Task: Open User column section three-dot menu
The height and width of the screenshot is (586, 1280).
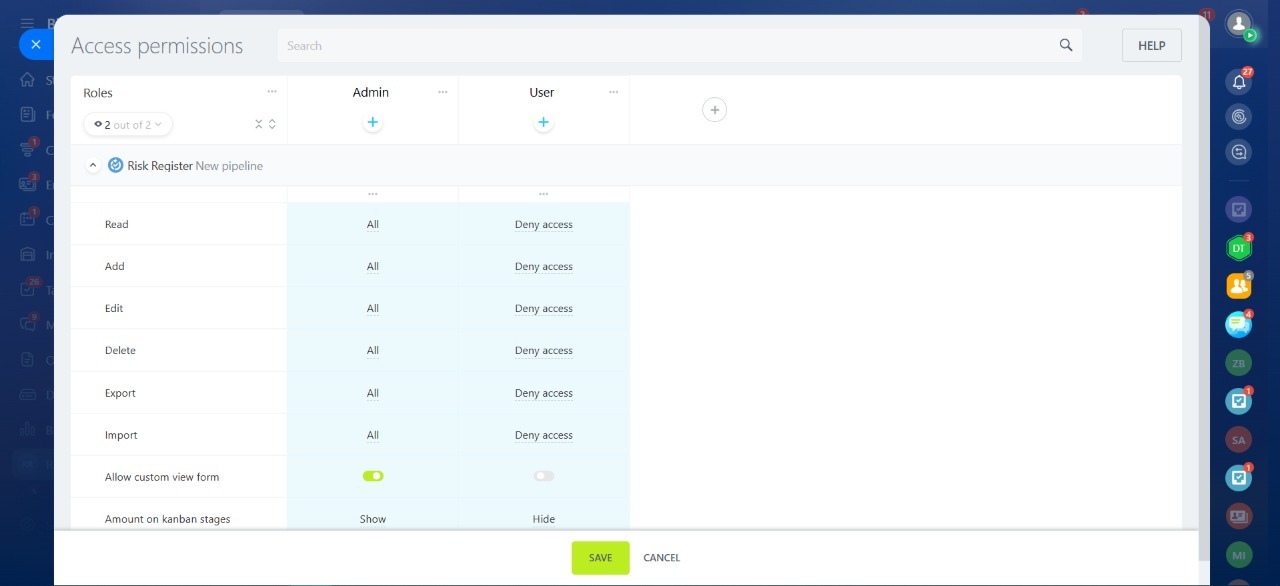Action: tap(544, 194)
